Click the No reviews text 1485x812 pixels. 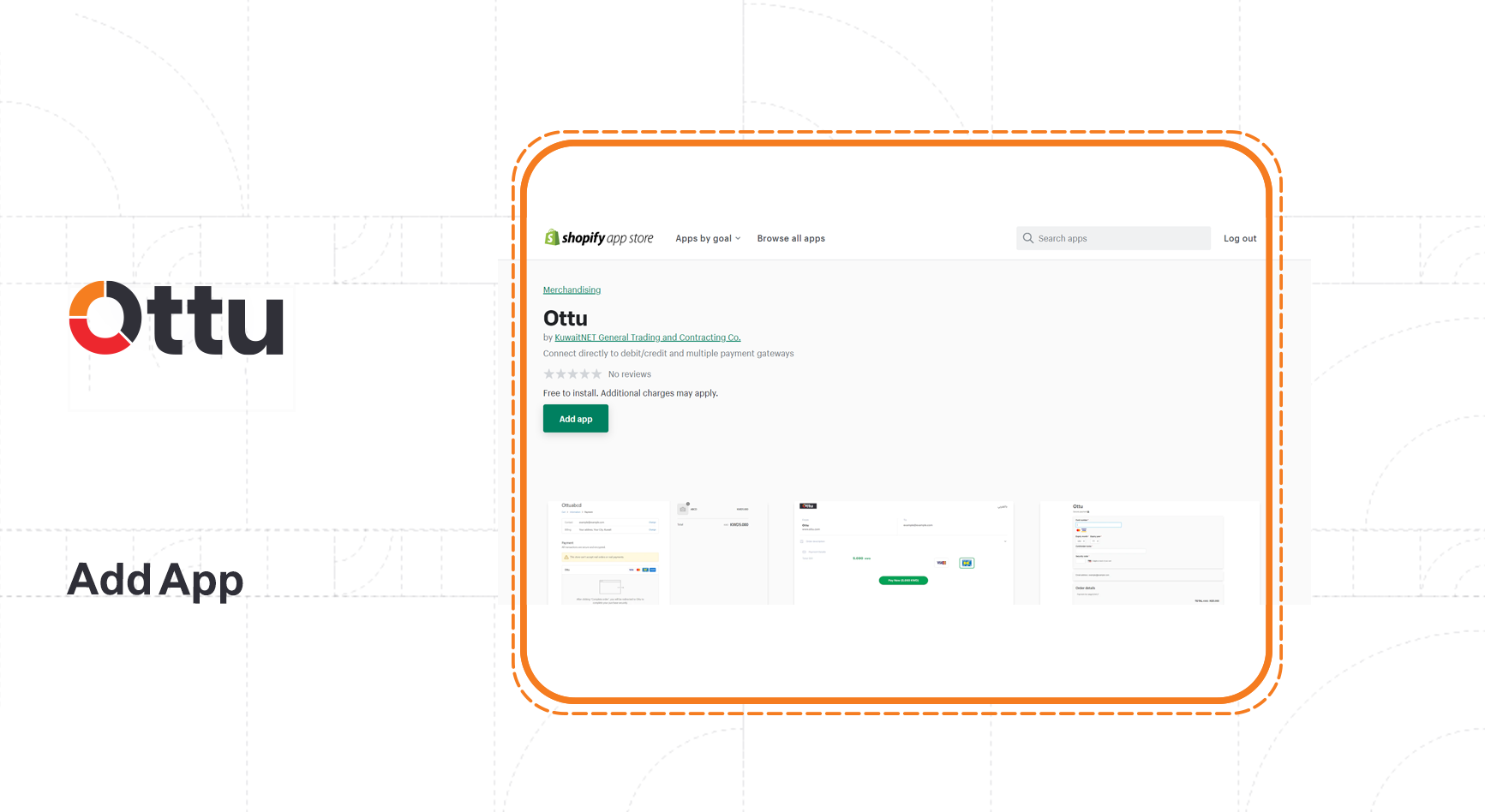tap(629, 374)
